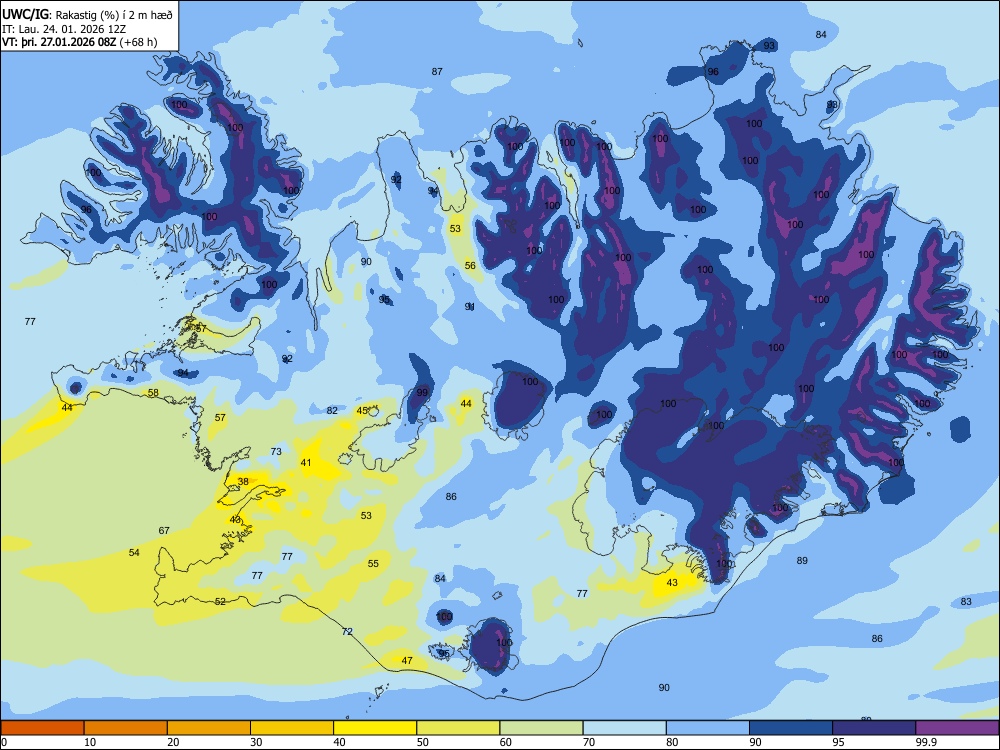Click the dark orange 0–10 legend swatch

click(42, 728)
